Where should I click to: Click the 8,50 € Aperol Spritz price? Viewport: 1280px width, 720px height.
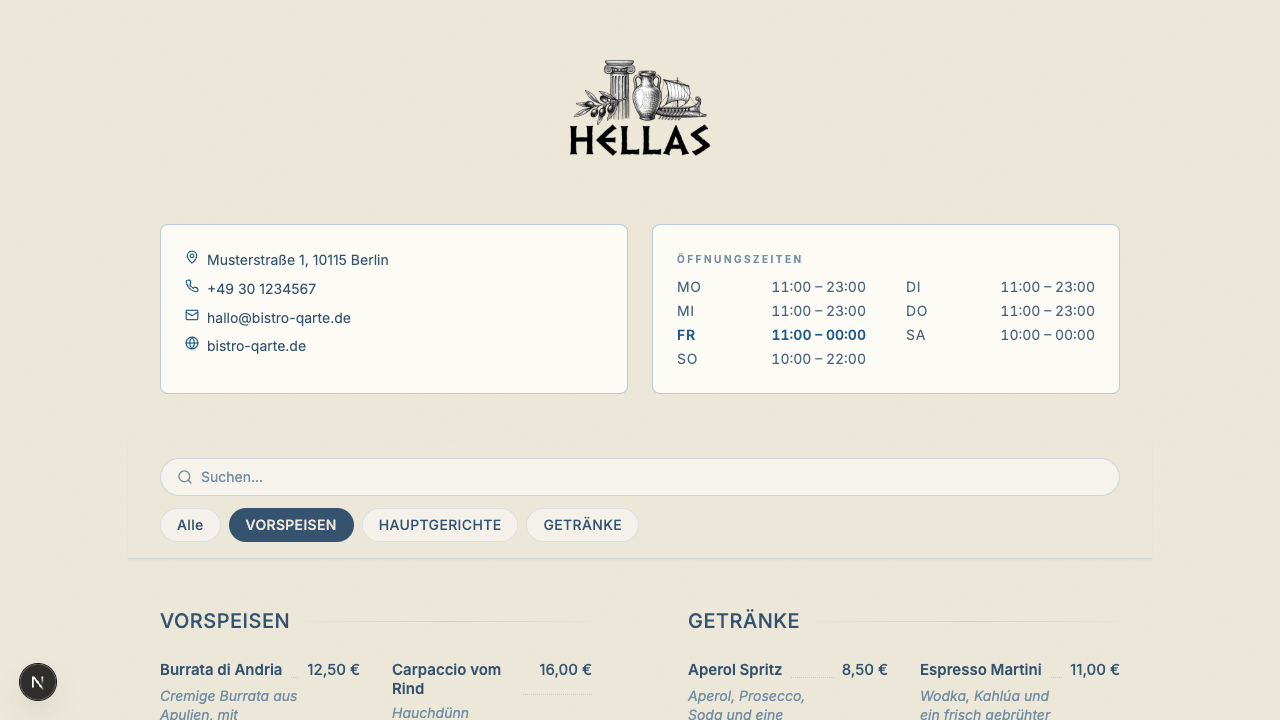click(865, 670)
